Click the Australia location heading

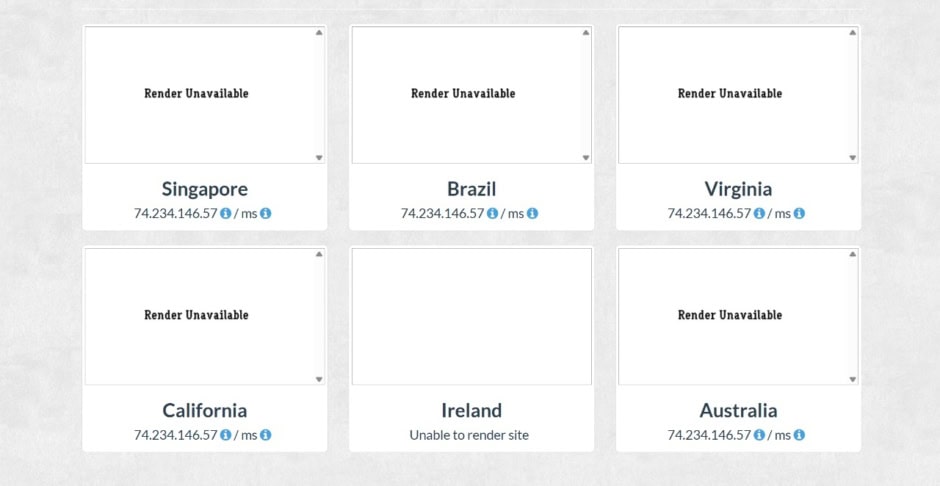739,410
